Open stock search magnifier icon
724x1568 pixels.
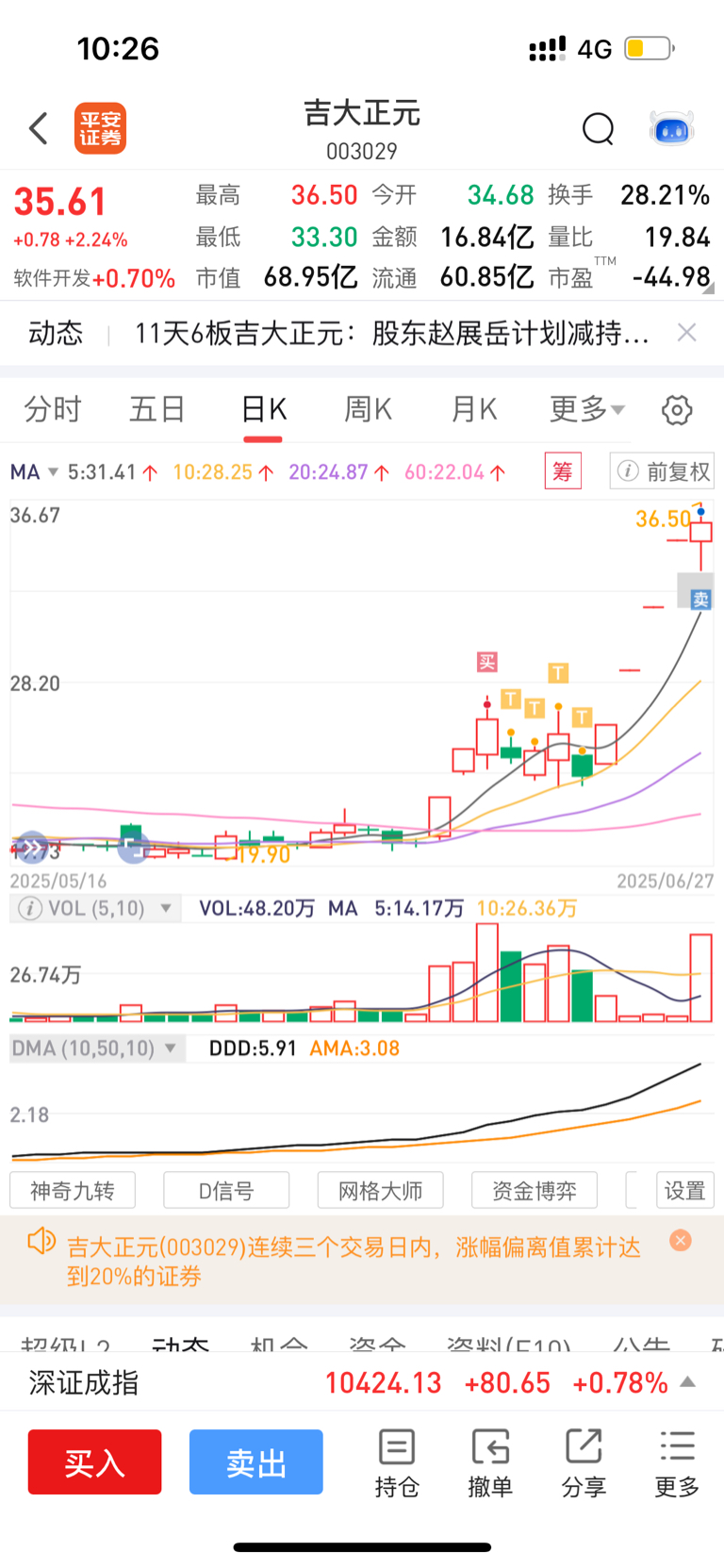[598, 128]
